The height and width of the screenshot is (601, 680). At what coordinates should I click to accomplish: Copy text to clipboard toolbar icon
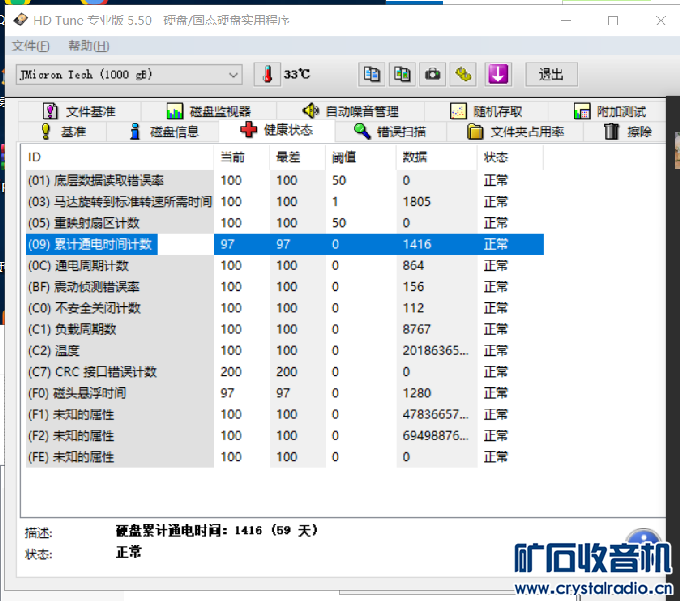[x=372, y=75]
